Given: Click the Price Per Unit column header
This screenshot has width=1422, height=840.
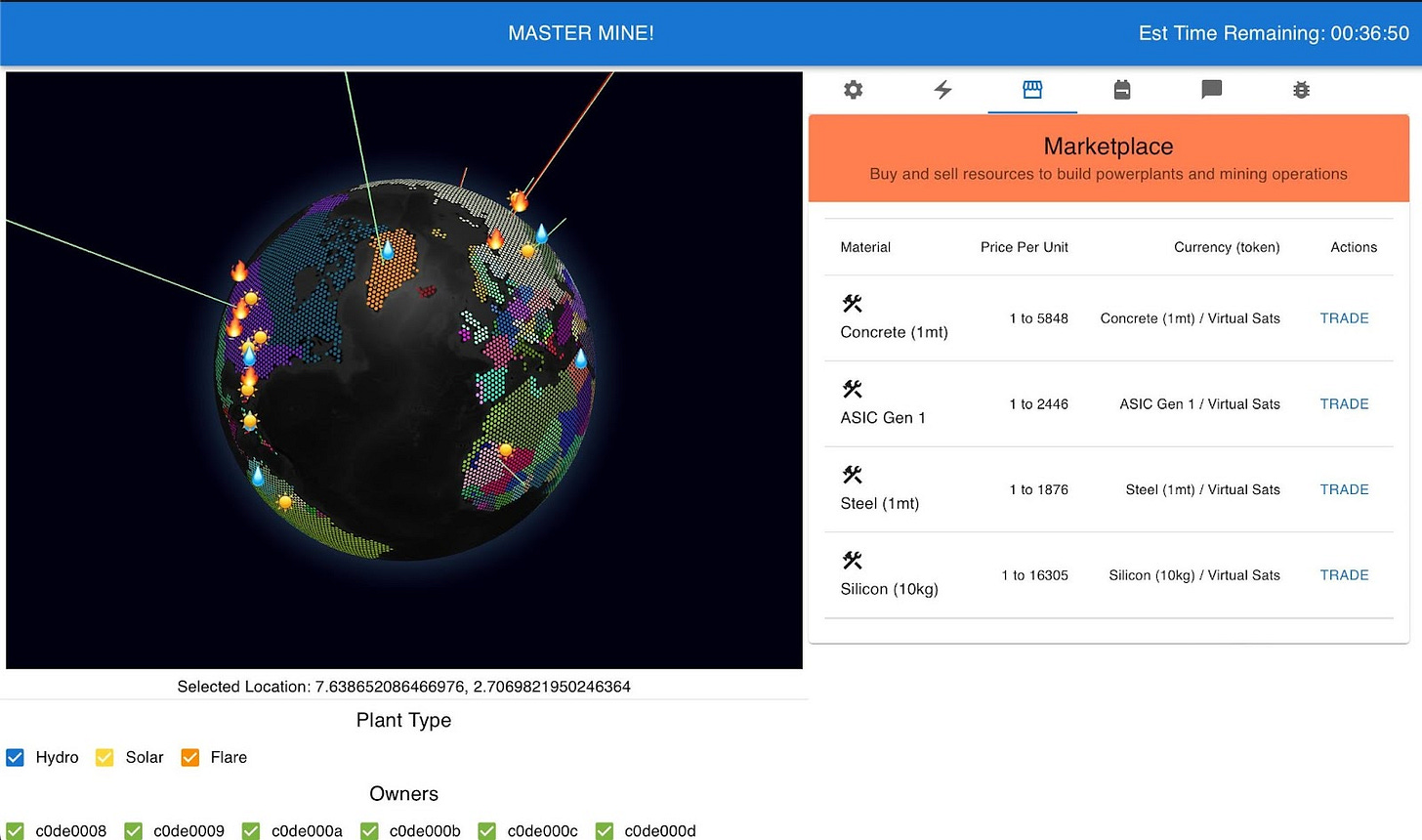Looking at the screenshot, I should coord(1025,247).
